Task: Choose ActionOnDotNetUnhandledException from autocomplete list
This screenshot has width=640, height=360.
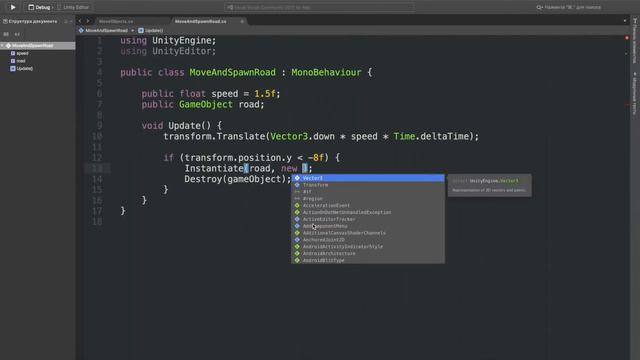Action: (368, 212)
